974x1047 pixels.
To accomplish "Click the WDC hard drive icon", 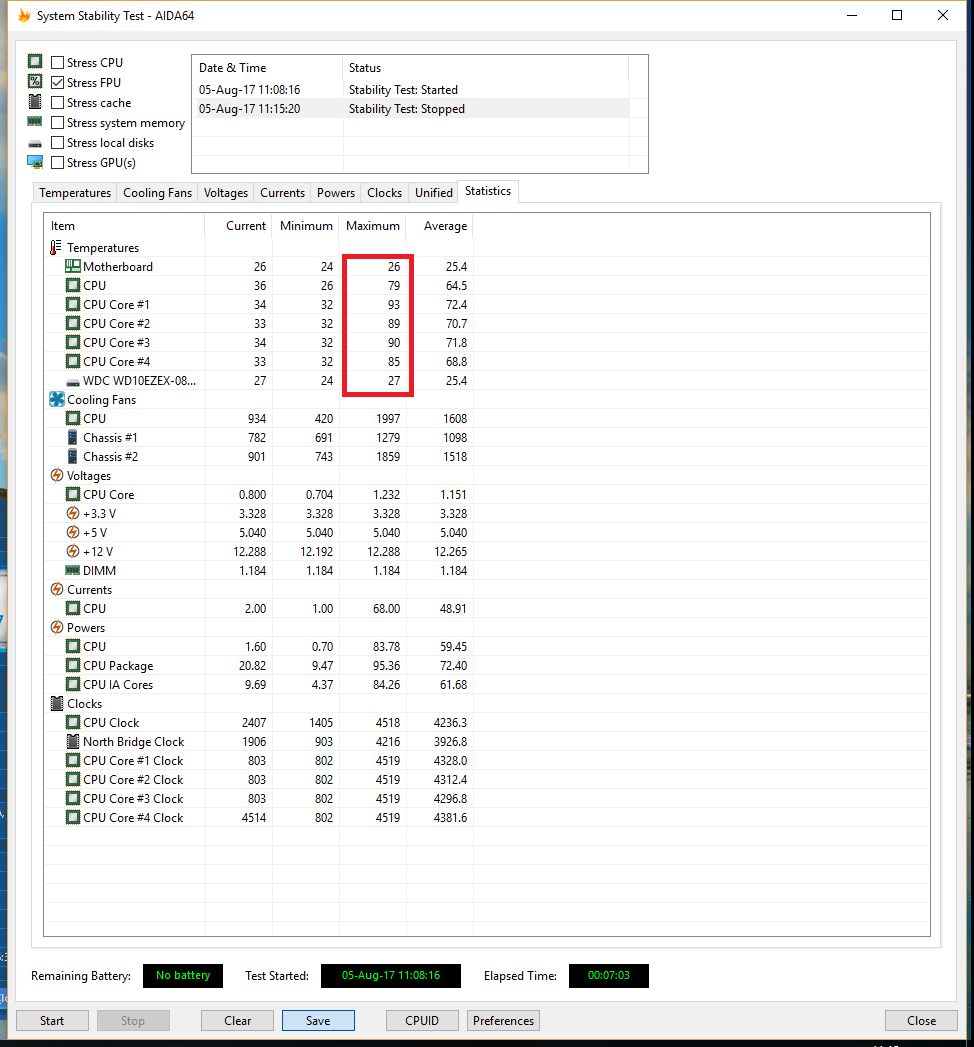I will point(72,381).
